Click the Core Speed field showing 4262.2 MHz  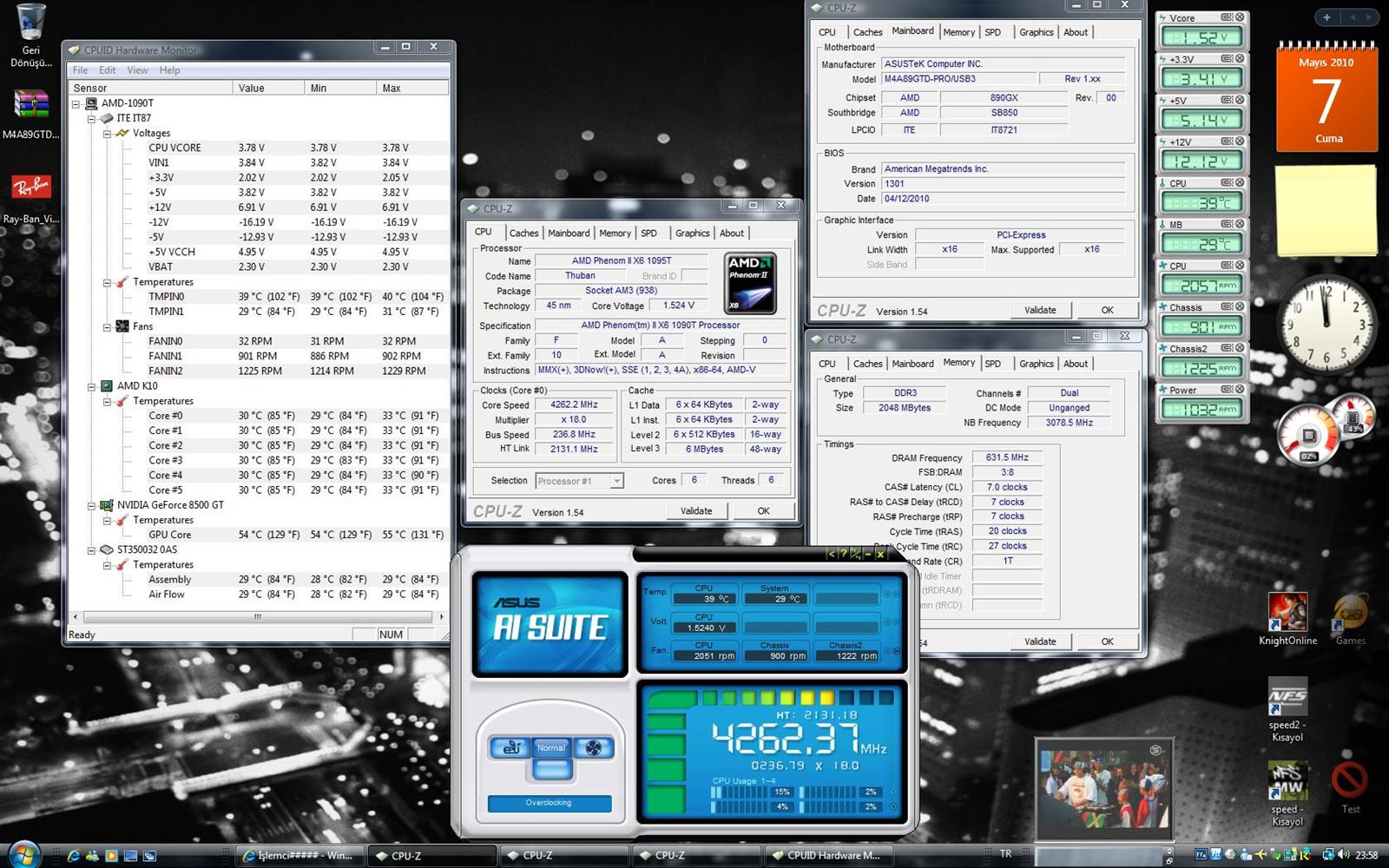575,405
